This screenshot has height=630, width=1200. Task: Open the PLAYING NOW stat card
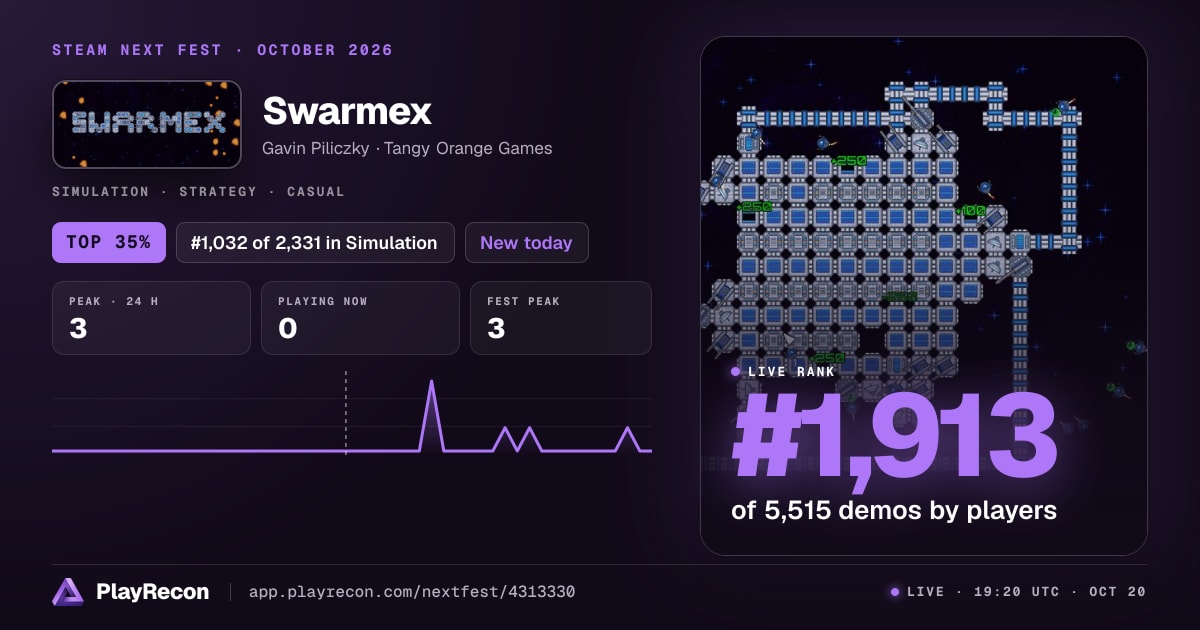360,318
